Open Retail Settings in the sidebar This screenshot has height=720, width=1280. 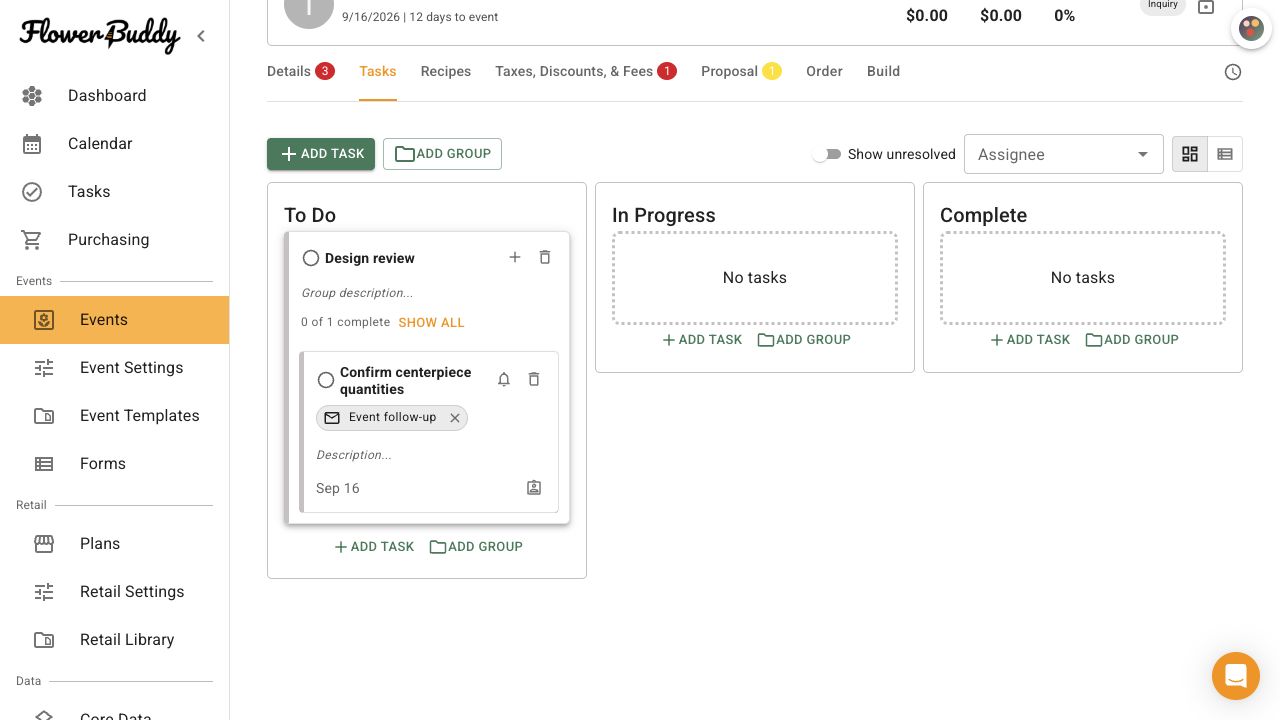114,592
